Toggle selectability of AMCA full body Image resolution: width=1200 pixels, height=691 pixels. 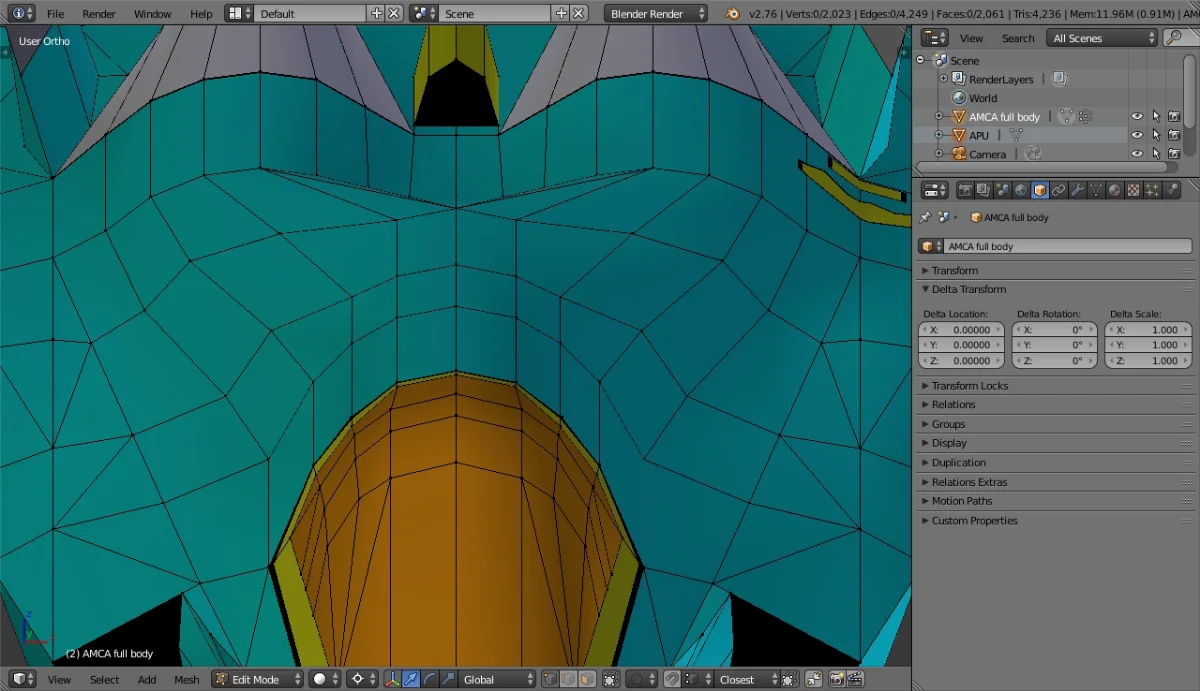point(1156,117)
